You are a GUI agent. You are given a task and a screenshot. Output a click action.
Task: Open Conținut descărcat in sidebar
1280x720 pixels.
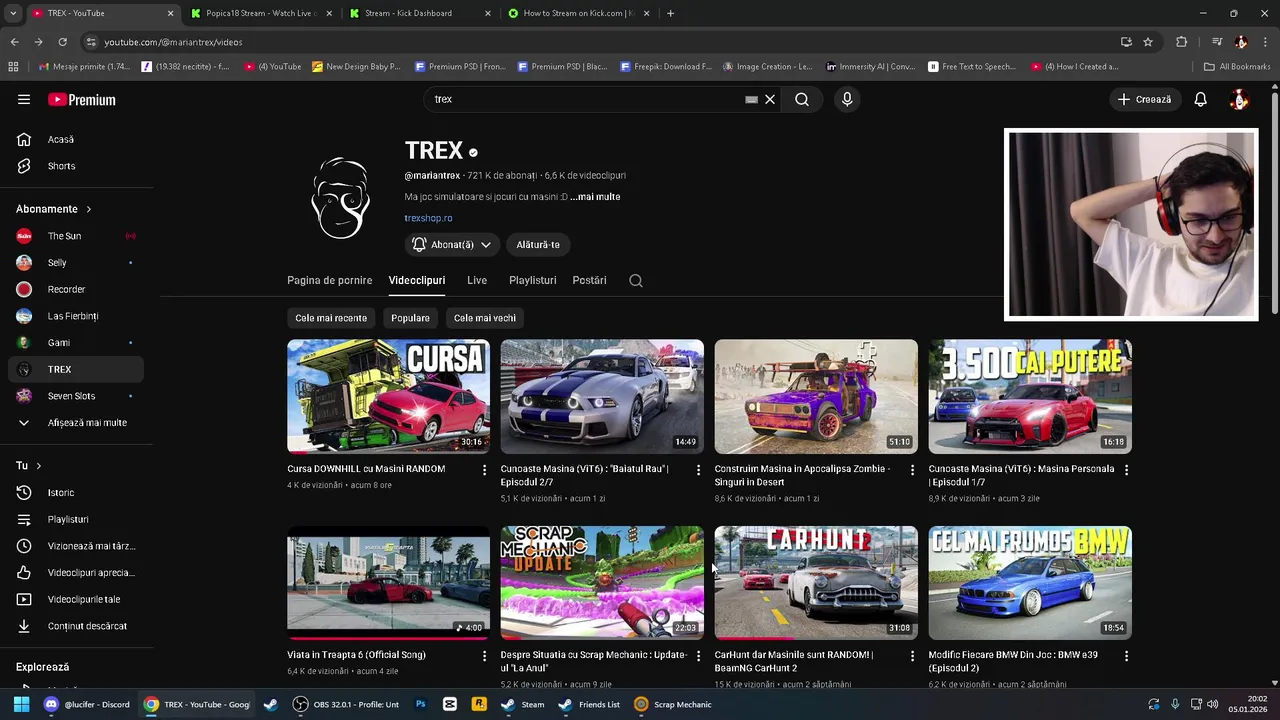76,626
